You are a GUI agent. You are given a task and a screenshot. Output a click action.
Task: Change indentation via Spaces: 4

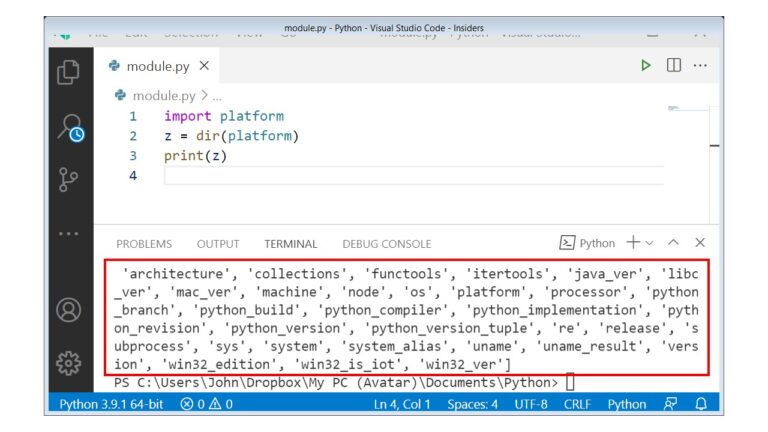coord(472,404)
